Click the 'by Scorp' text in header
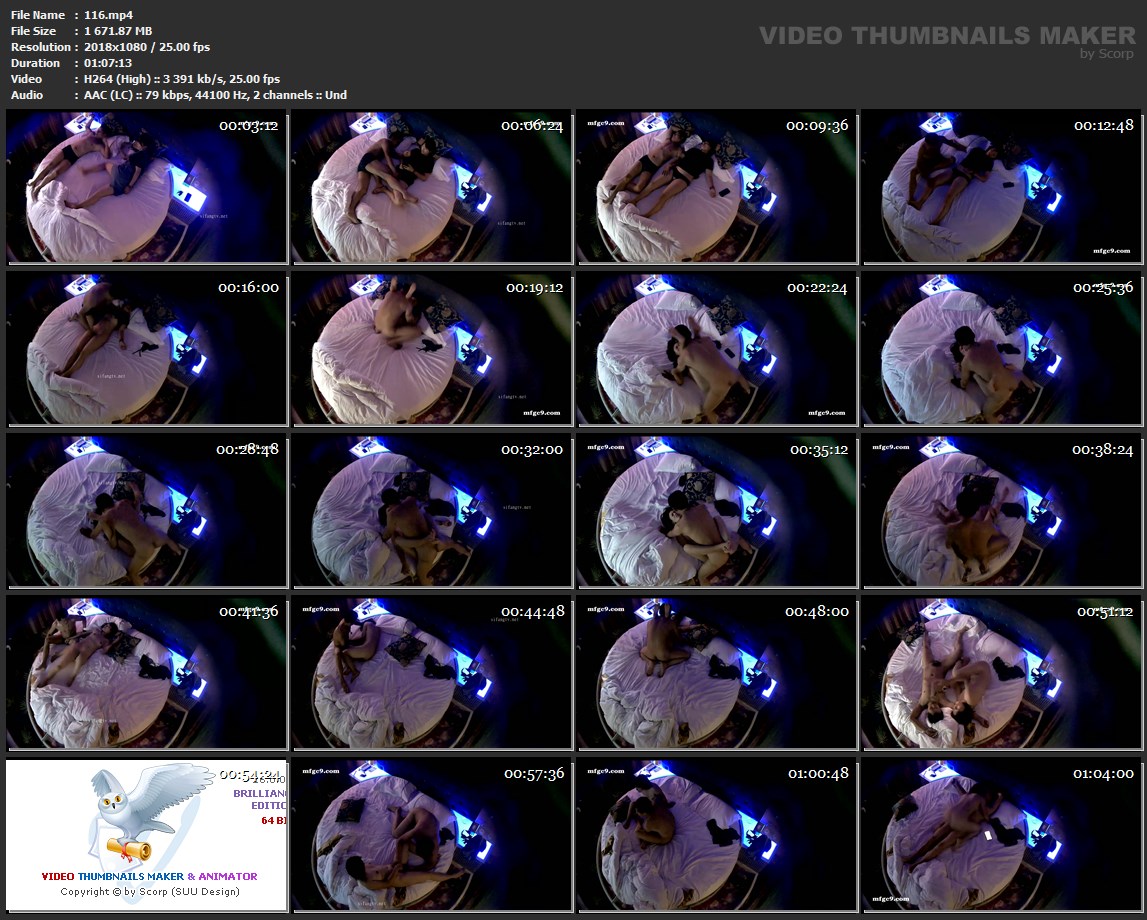This screenshot has height=920, width=1147. (1107, 54)
